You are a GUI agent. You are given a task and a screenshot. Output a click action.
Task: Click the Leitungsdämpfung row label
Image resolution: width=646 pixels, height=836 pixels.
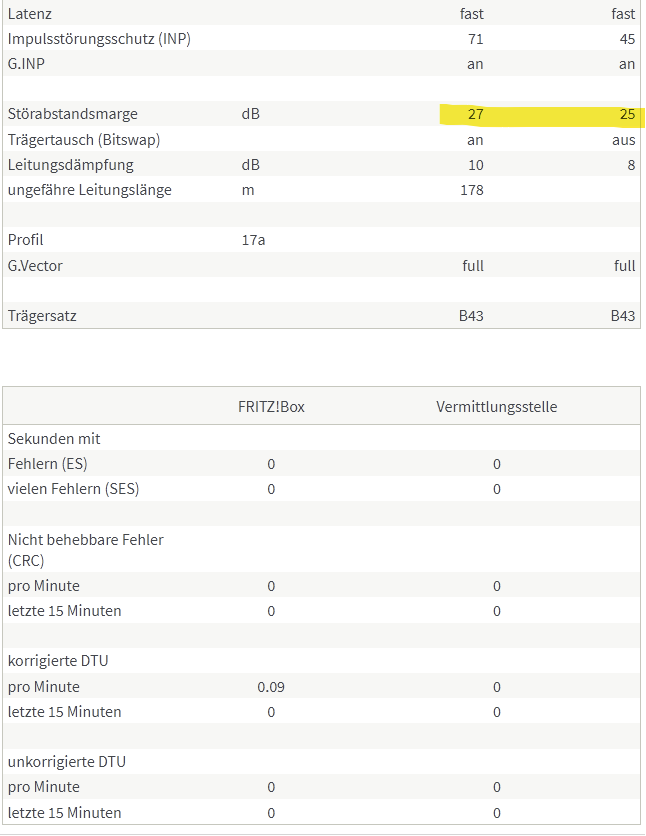click(x=70, y=165)
